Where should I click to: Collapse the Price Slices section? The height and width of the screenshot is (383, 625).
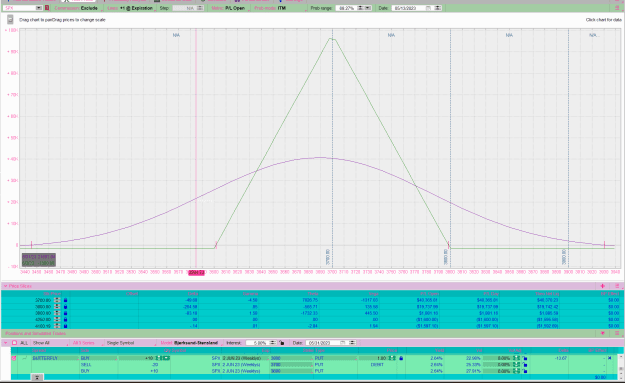[x=5, y=286]
